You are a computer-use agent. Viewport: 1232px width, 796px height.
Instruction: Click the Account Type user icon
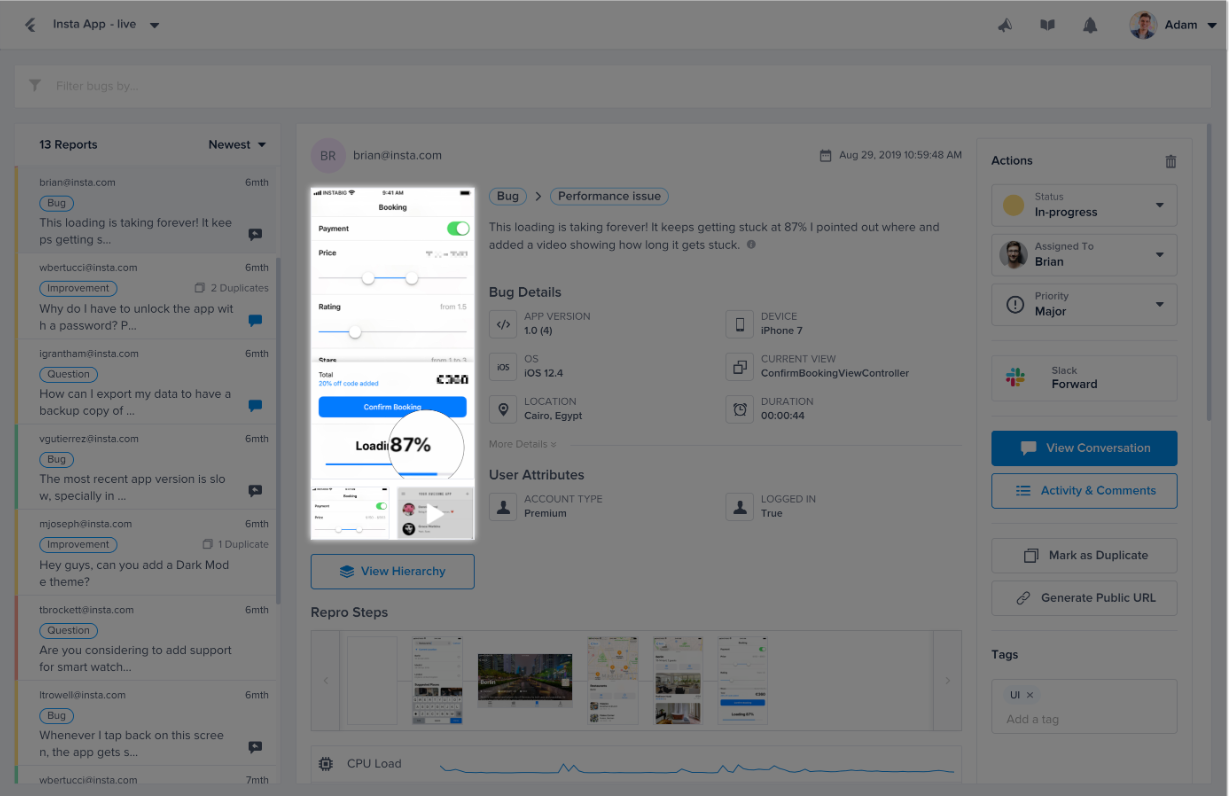click(503, 507)
